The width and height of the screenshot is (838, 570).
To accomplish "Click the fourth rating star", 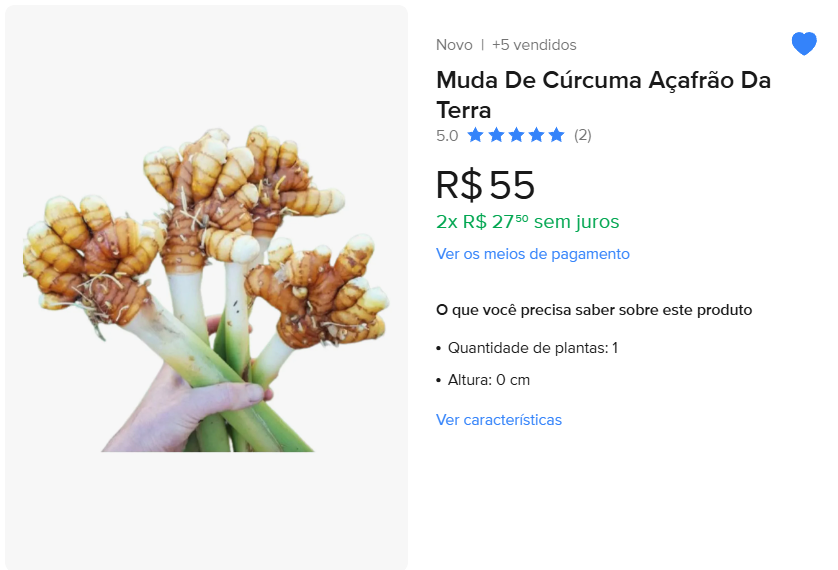I will click(536, 135).
